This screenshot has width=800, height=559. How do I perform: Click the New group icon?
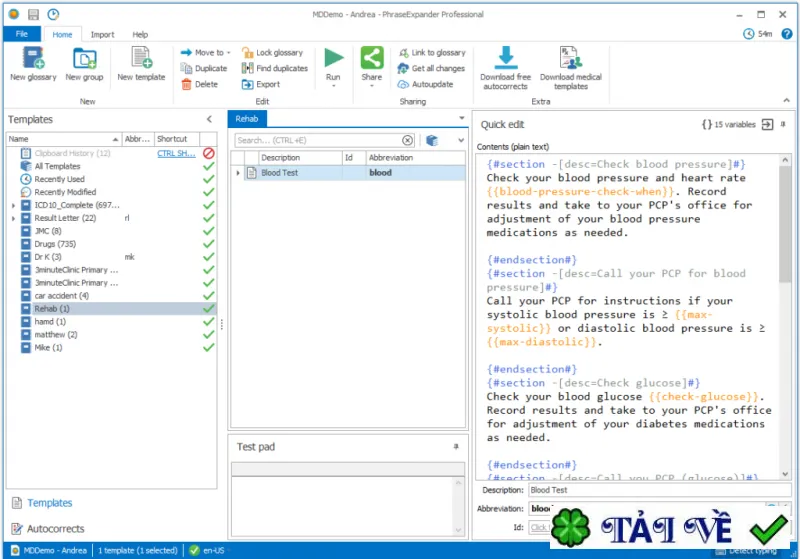click(x=84, y=58)
